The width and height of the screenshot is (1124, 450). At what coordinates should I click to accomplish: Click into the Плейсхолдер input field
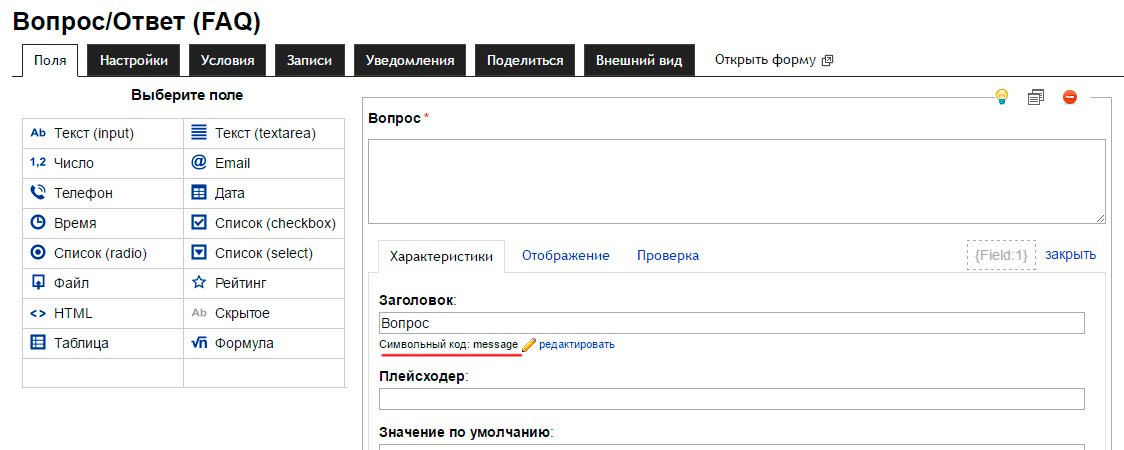pos(731,399)
